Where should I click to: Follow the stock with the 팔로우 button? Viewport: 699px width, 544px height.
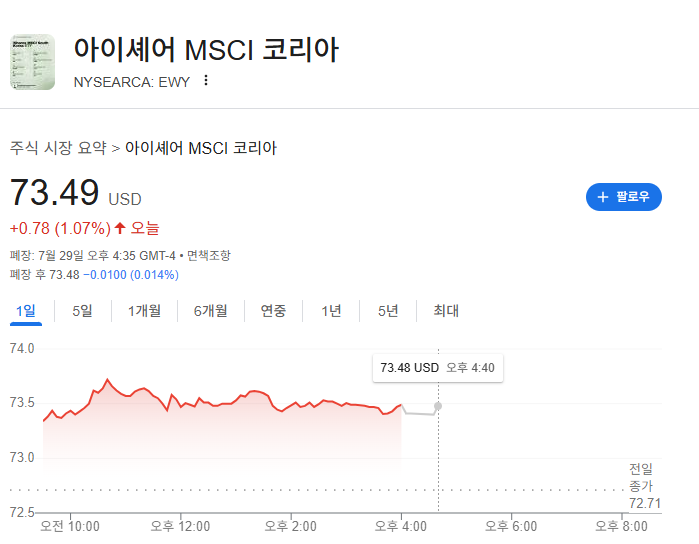point(624,197)
